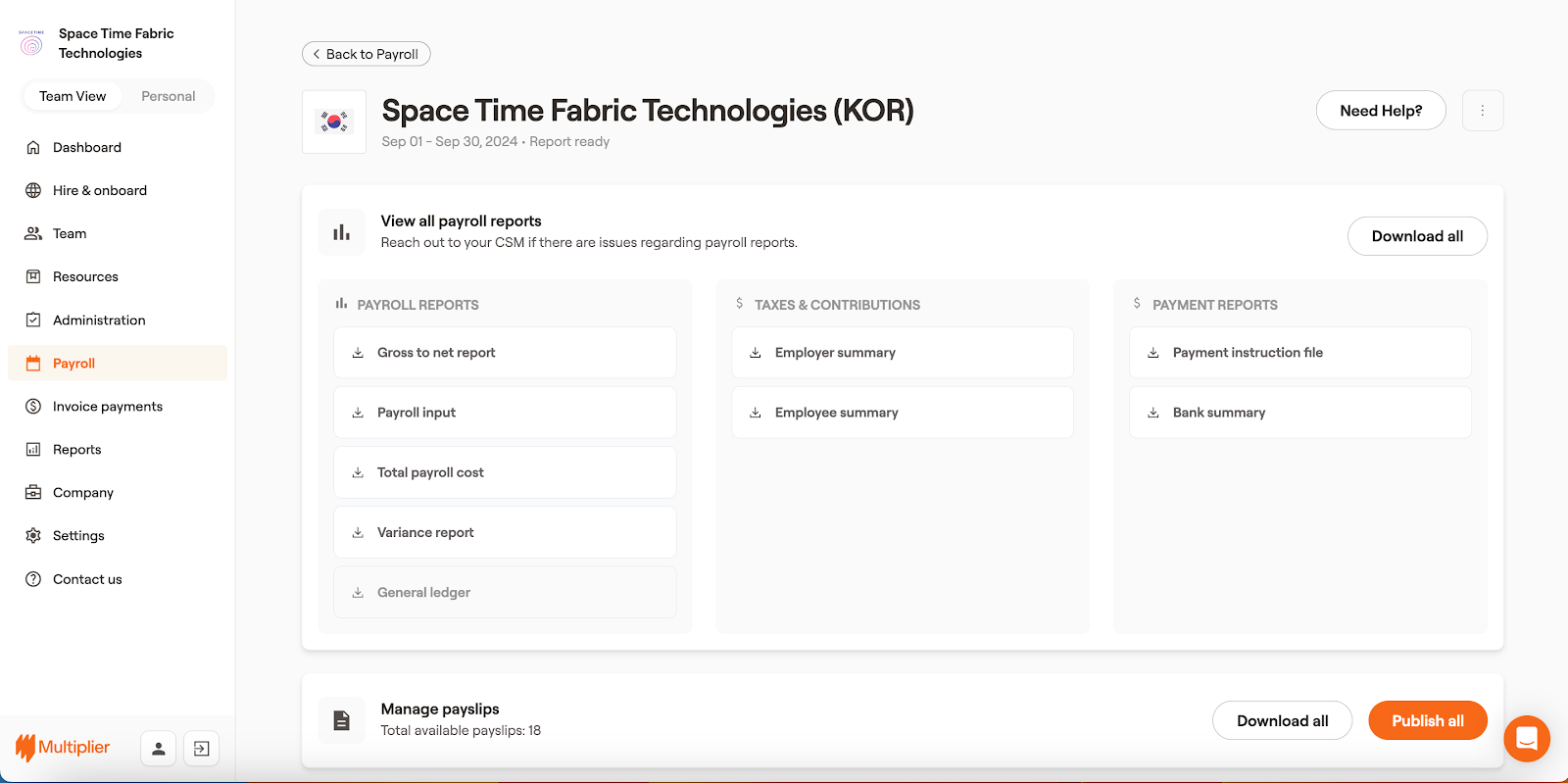Click the Settings gear icon
The height and width of the screenshot is (783, 1568).
click(x=33, y=535)
